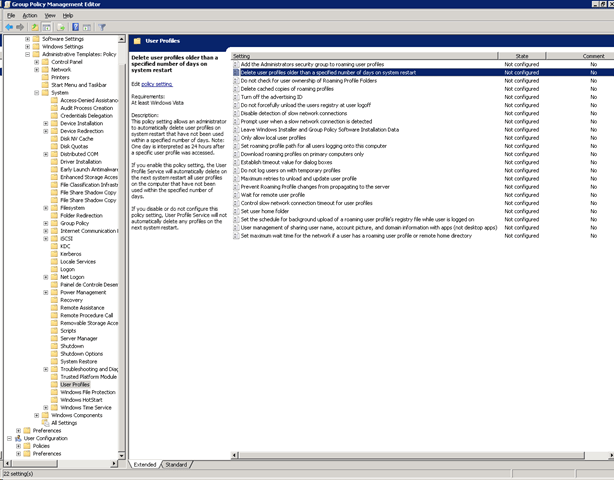Expand the Windows Time Service node
This screenshot has height=480, width=614.
[x=45, y=408]
